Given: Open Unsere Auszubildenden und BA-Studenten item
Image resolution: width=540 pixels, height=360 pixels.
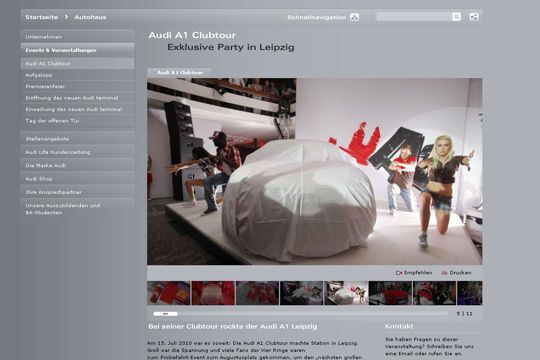Looking at the screenshot, I should click(77, 209).
